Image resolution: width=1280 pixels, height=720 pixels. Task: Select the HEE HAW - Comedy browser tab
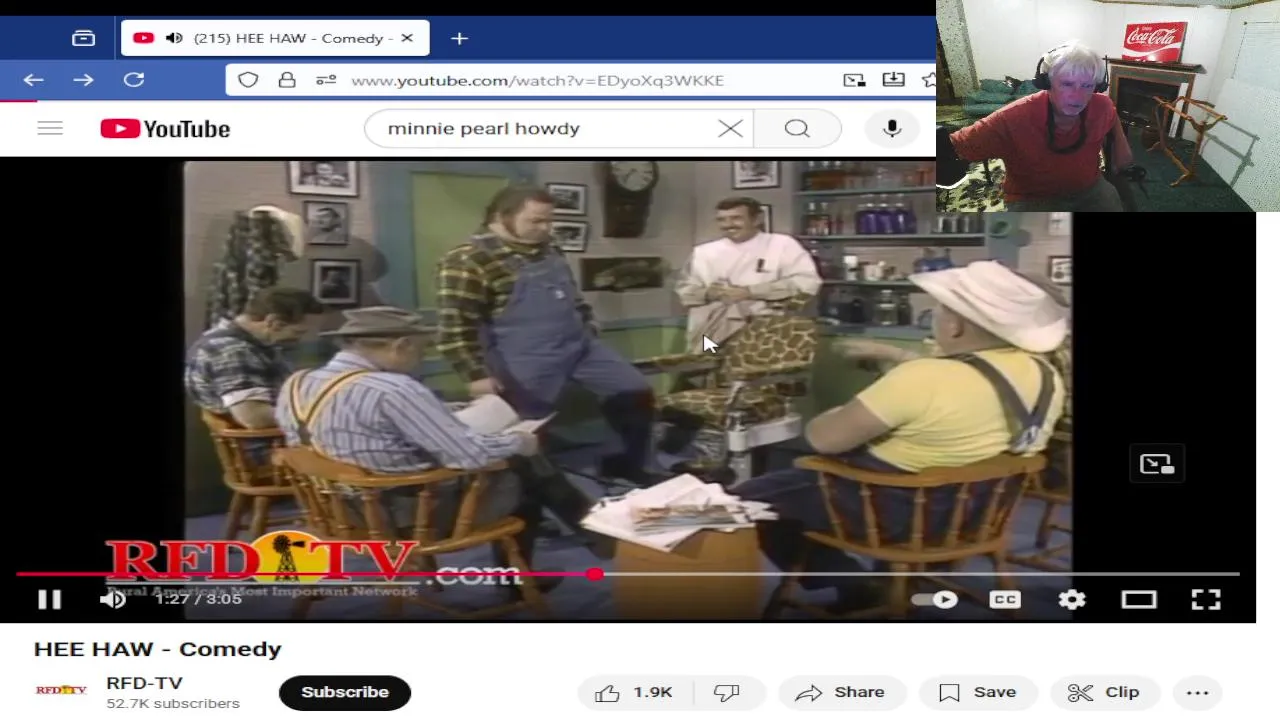[275, 38]
